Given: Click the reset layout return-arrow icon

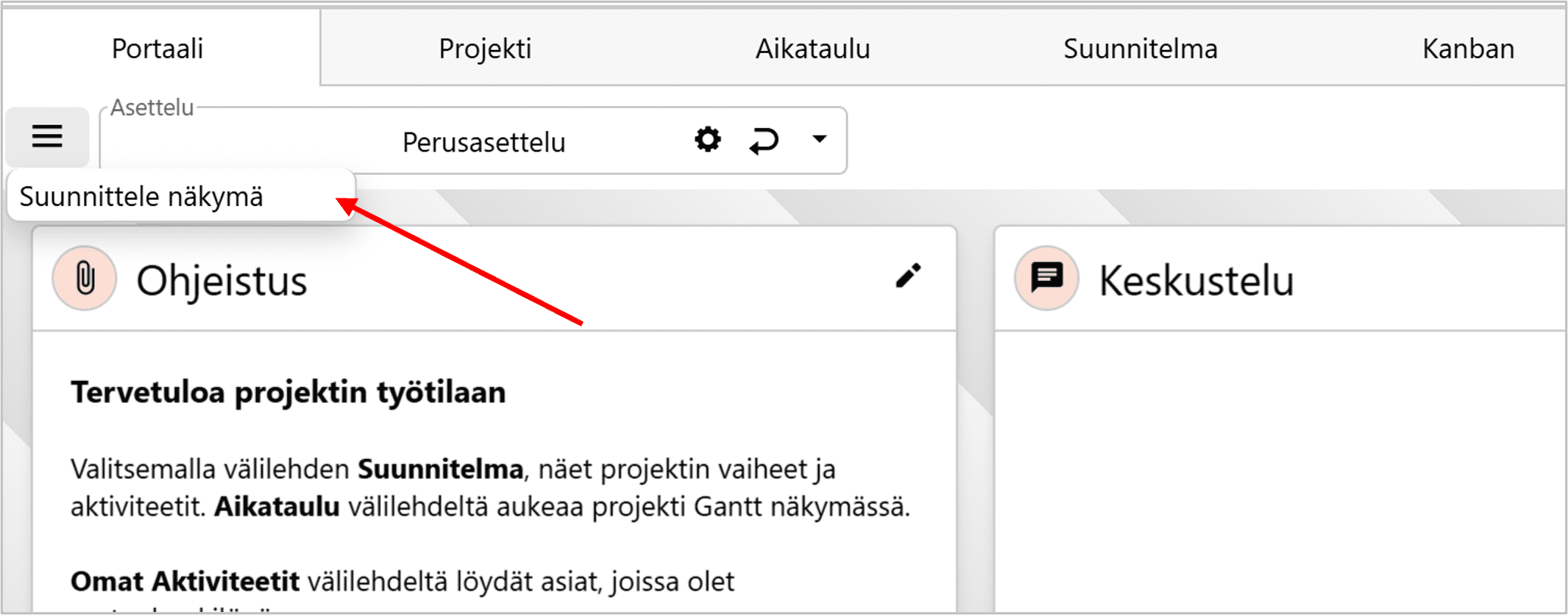Looking at the screenshot, I should 764,141.
